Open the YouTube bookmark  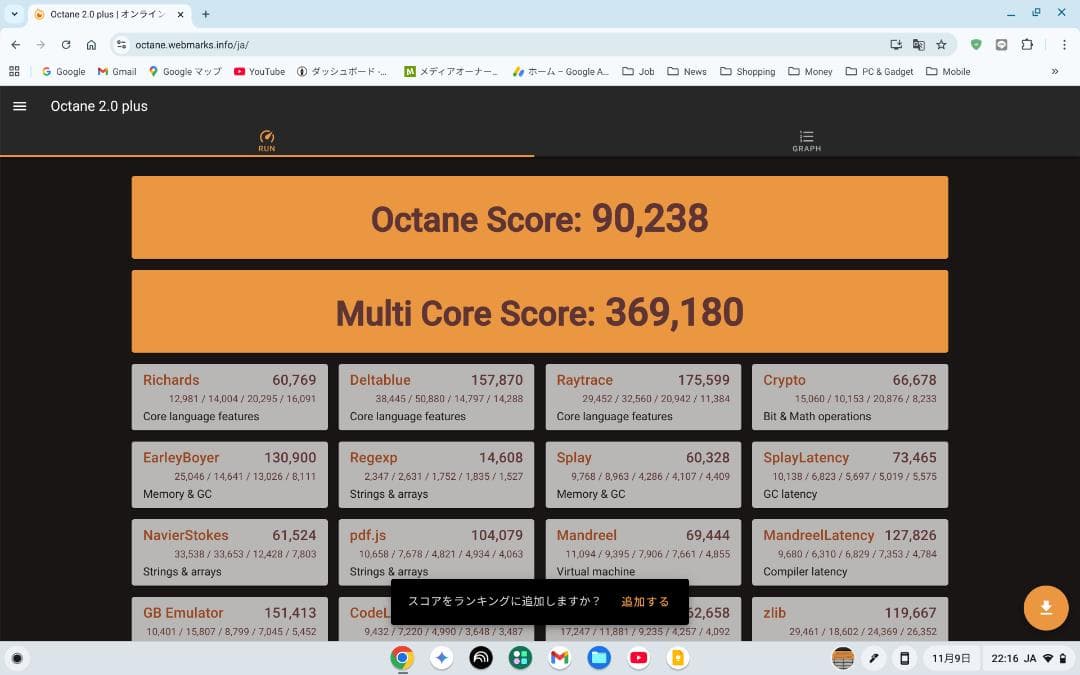coord(259,71)
